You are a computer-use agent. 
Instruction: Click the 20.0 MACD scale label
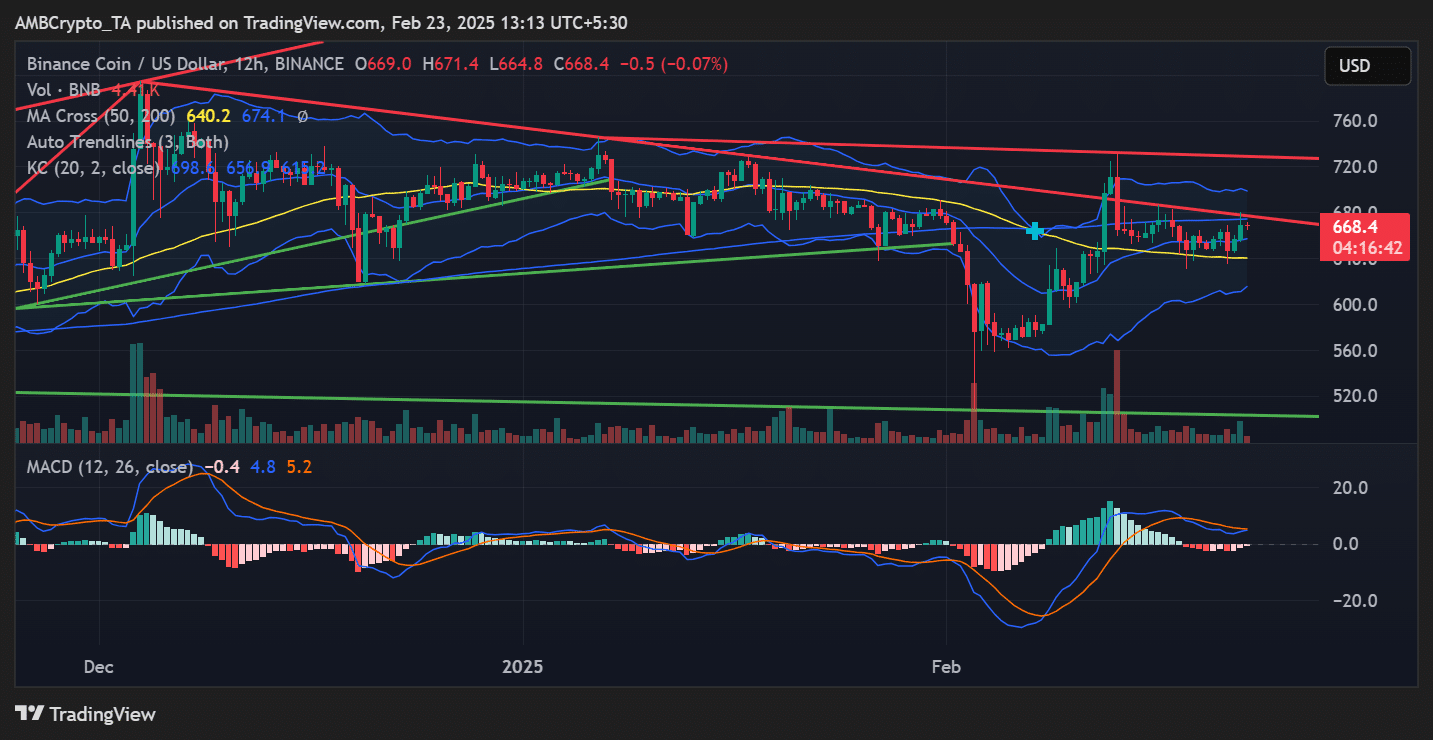pyautogui.click(x=1356, y=488)
